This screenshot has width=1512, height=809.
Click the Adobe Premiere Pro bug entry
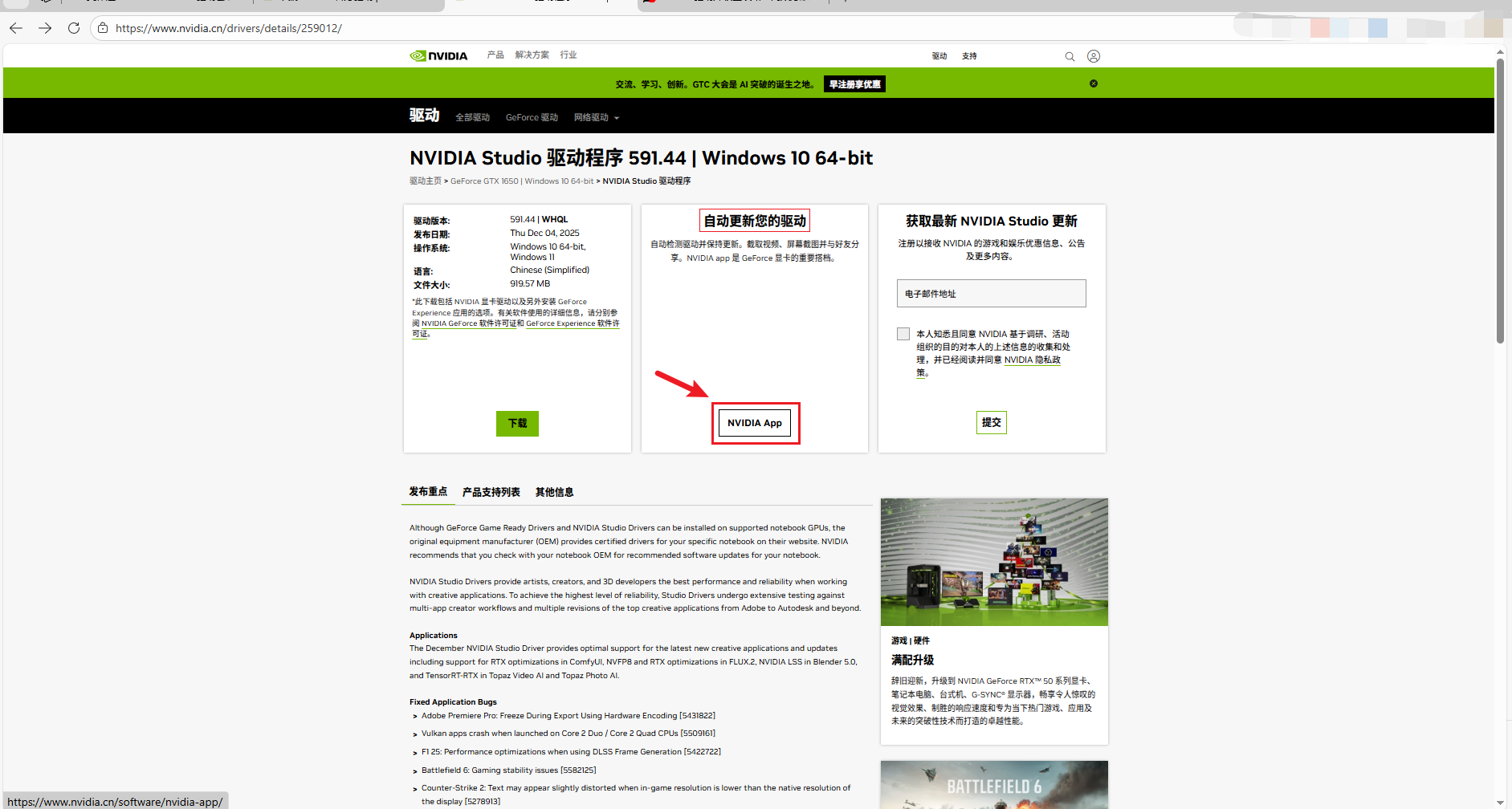click(568, 715)
